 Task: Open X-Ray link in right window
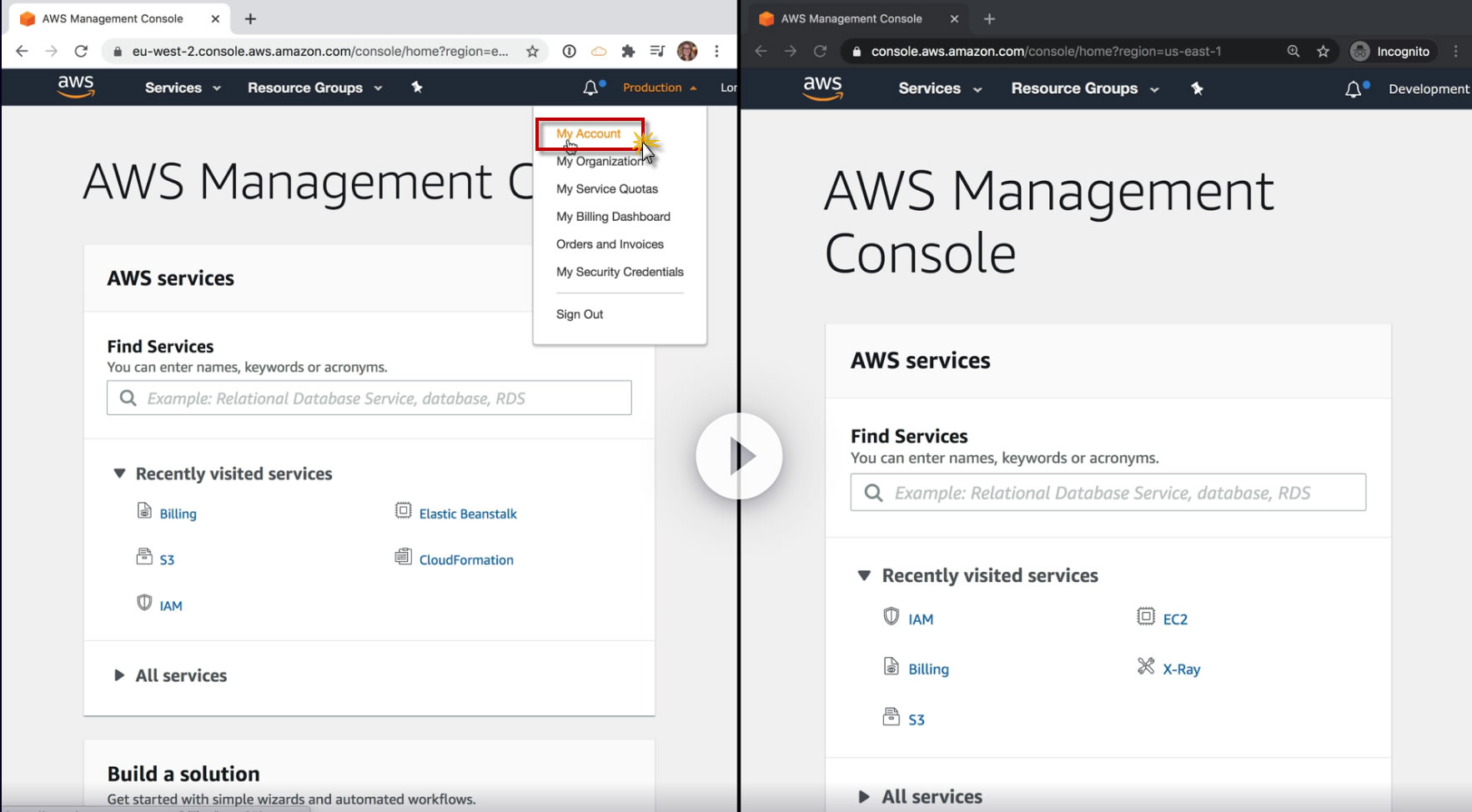1181,669
